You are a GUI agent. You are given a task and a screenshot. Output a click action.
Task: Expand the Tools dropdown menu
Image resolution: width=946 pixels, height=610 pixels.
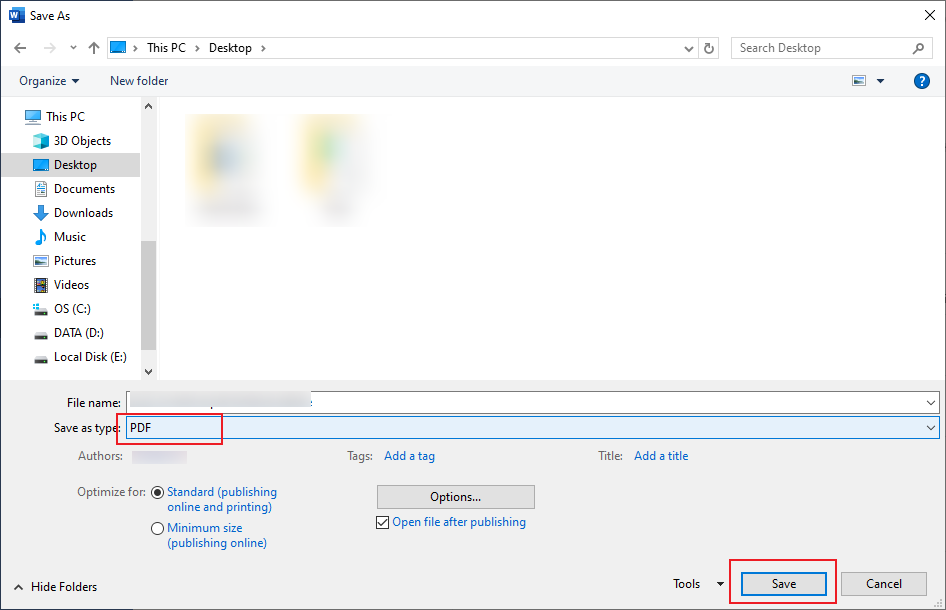click(x=722, y=583)
